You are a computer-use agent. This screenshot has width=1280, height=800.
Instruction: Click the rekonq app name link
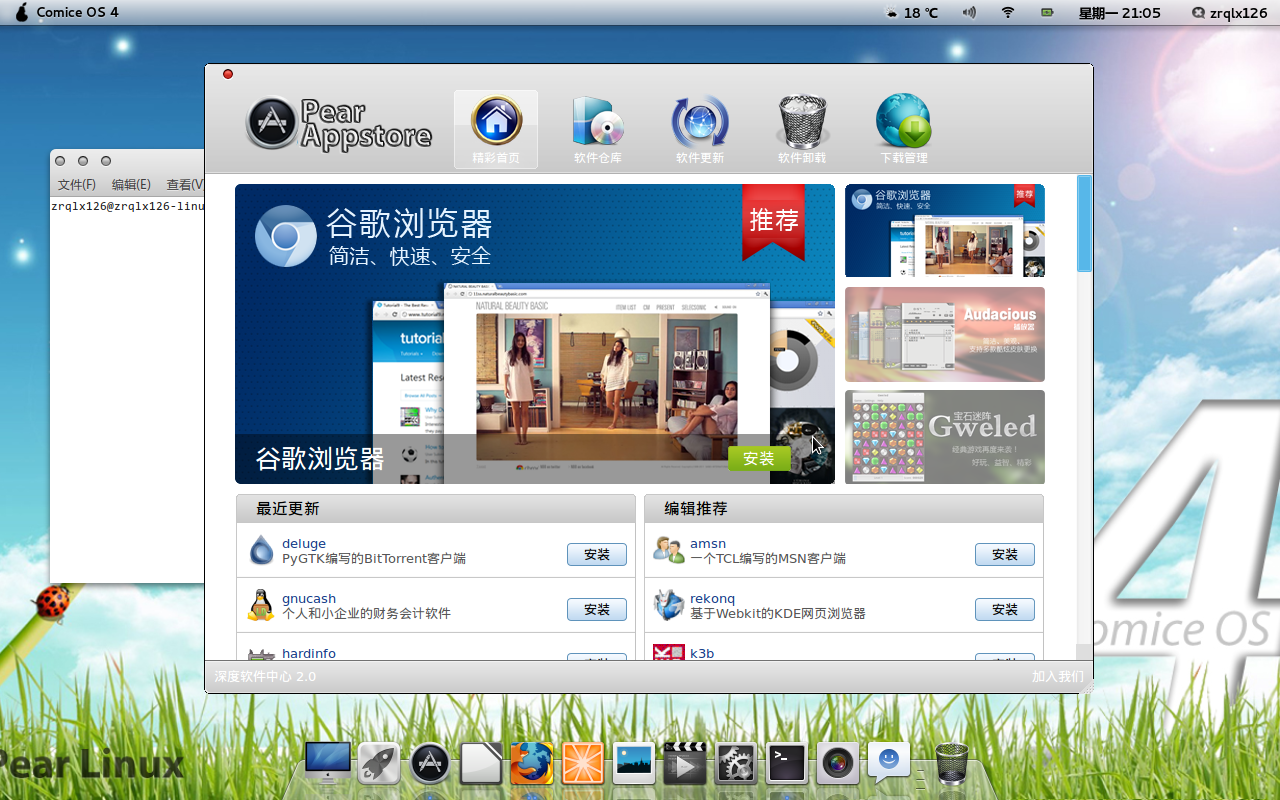tap(712, 599)
